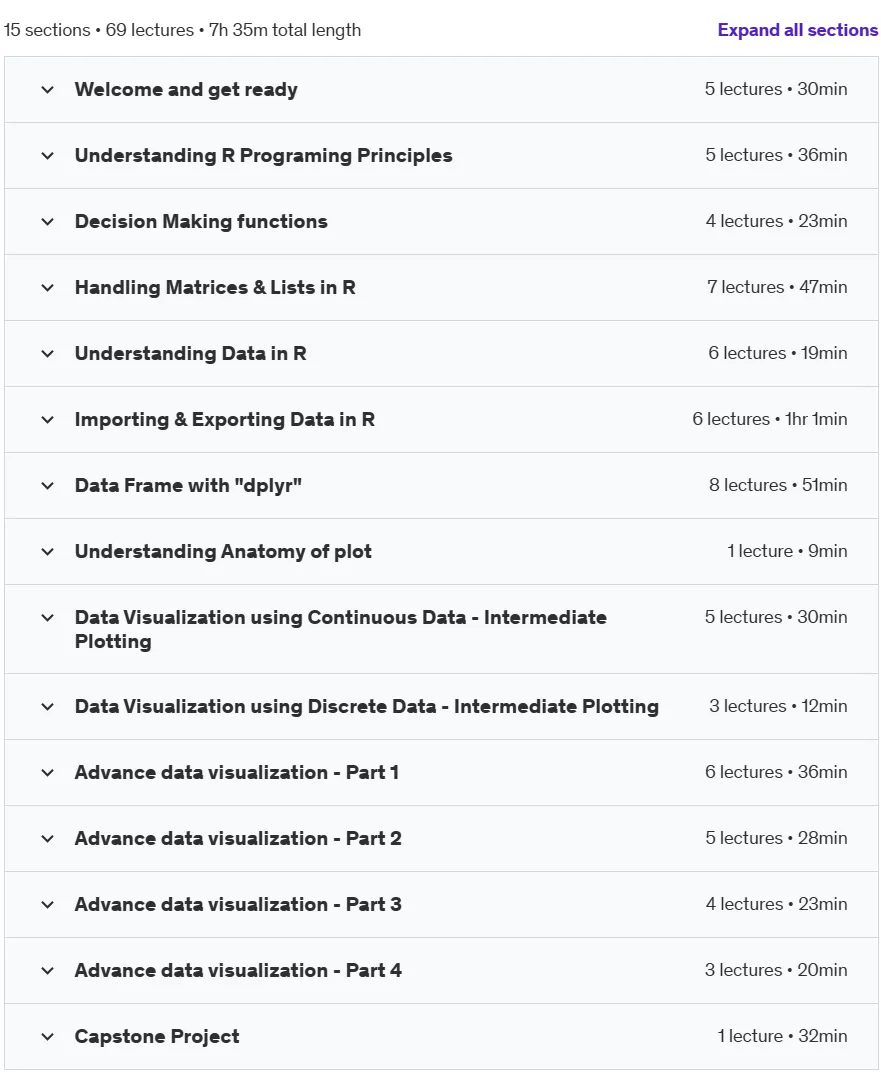Click the Capstone Project section title

pyautogui.click(x=157, y=1036)
